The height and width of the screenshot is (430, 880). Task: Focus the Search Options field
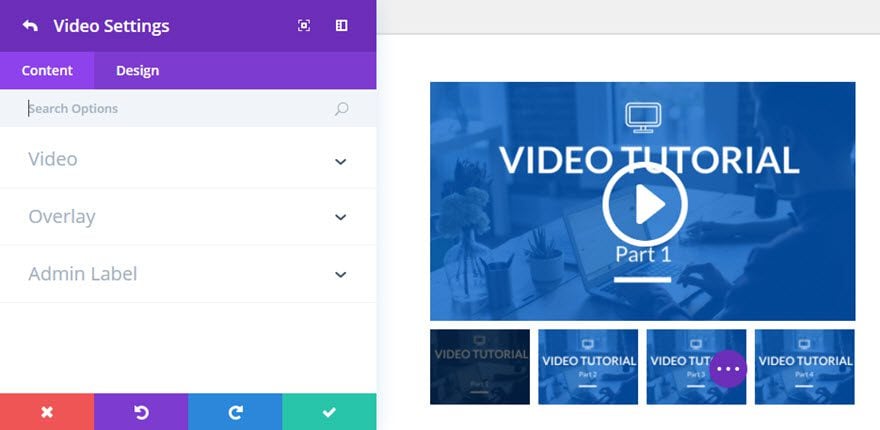pyautogui.click(x=188, y=108)
